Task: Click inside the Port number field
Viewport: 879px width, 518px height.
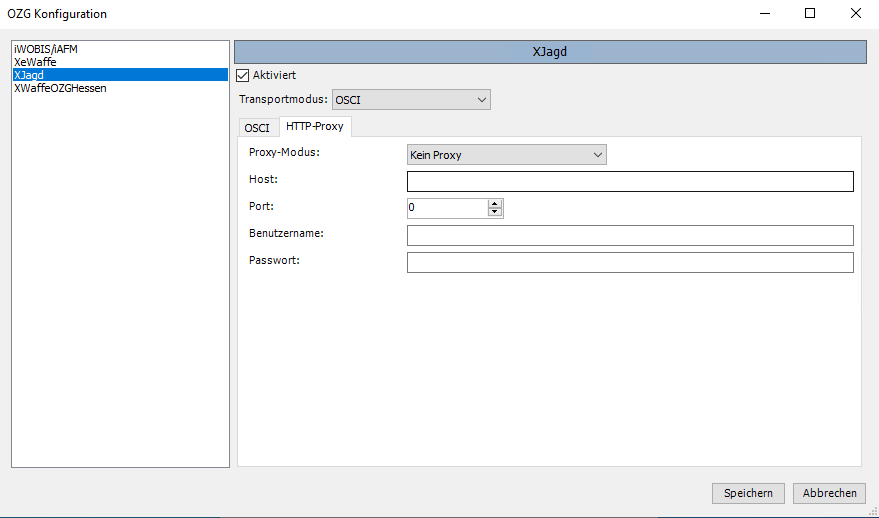Action: click(446, 208)
